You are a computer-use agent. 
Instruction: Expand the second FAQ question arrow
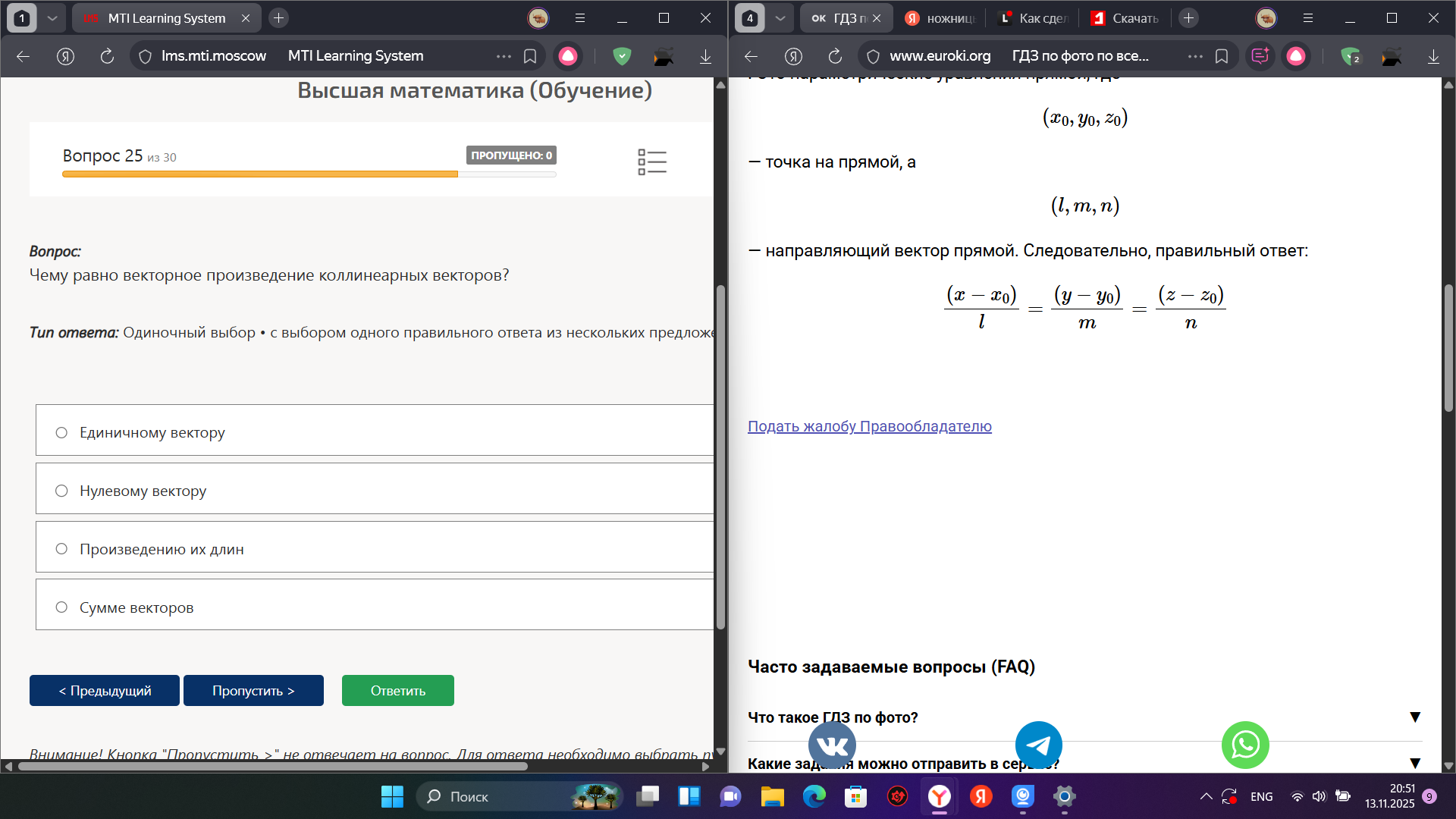click(x=1414, y=763)
